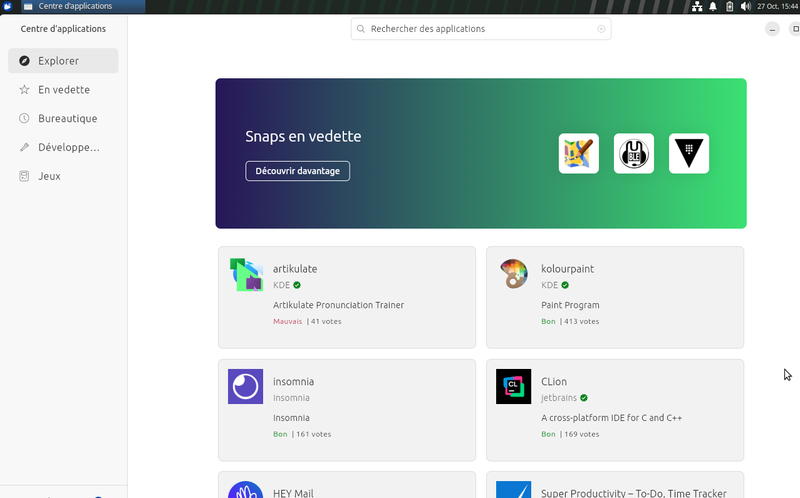Click the Rechercher des applications search field
800x498 pixels.
pos(481,29)
